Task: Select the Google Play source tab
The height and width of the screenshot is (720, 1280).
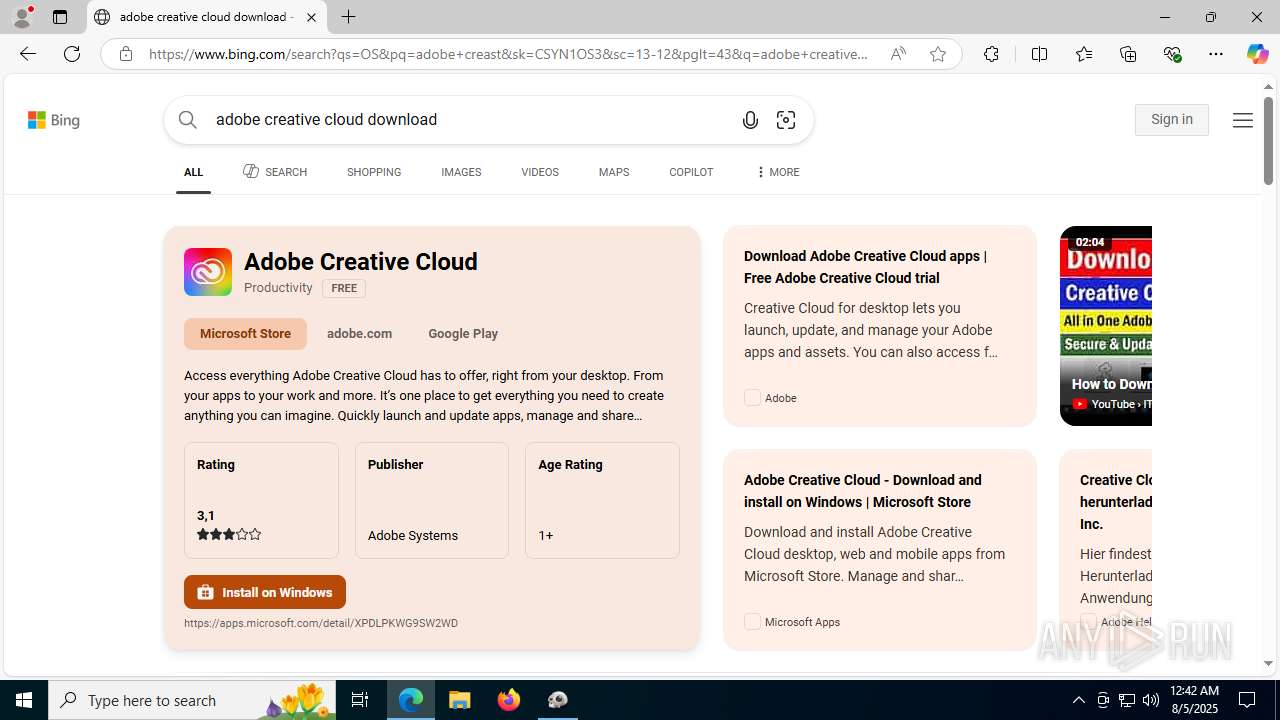Action: click(x=463, y=334)
